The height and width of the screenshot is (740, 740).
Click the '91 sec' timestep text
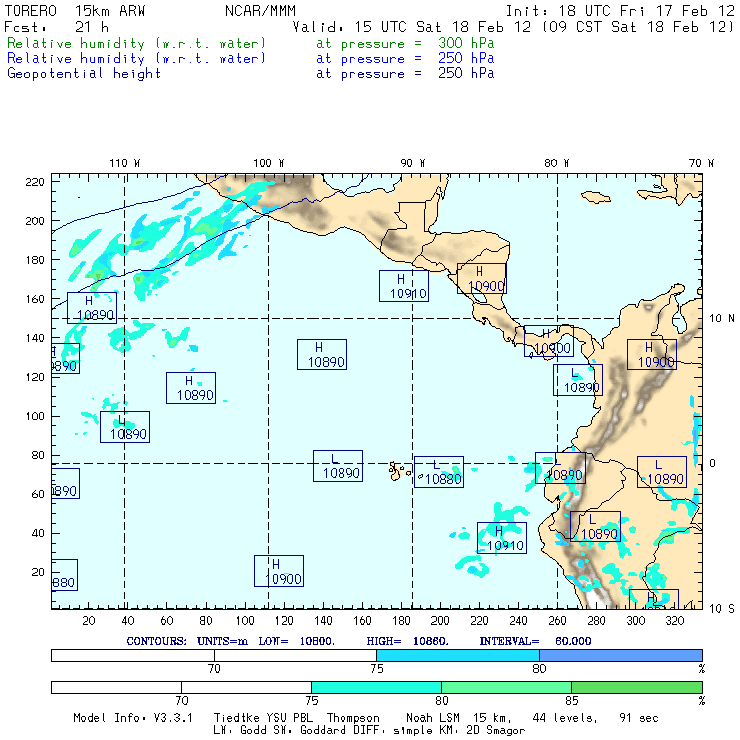click(639, 718)
